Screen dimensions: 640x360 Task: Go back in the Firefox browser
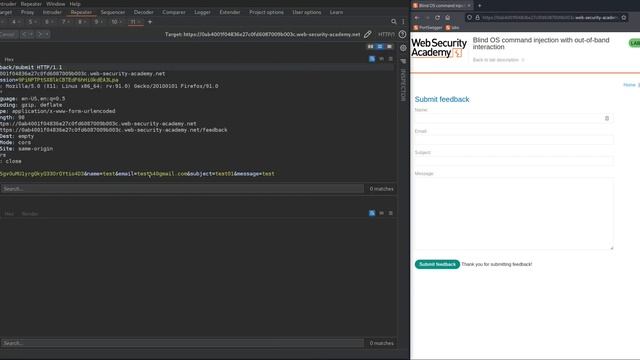coord(417,18)
